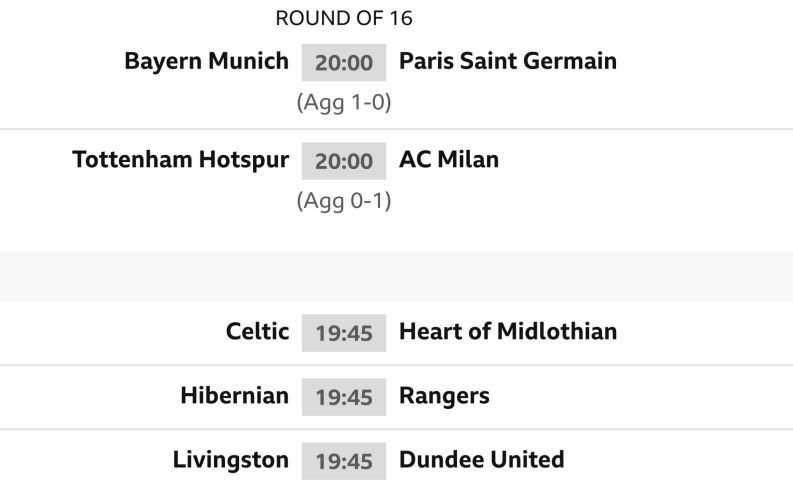
Task: Click the Agg 0-1 aggregate score
Action: (x=344, y=201)
